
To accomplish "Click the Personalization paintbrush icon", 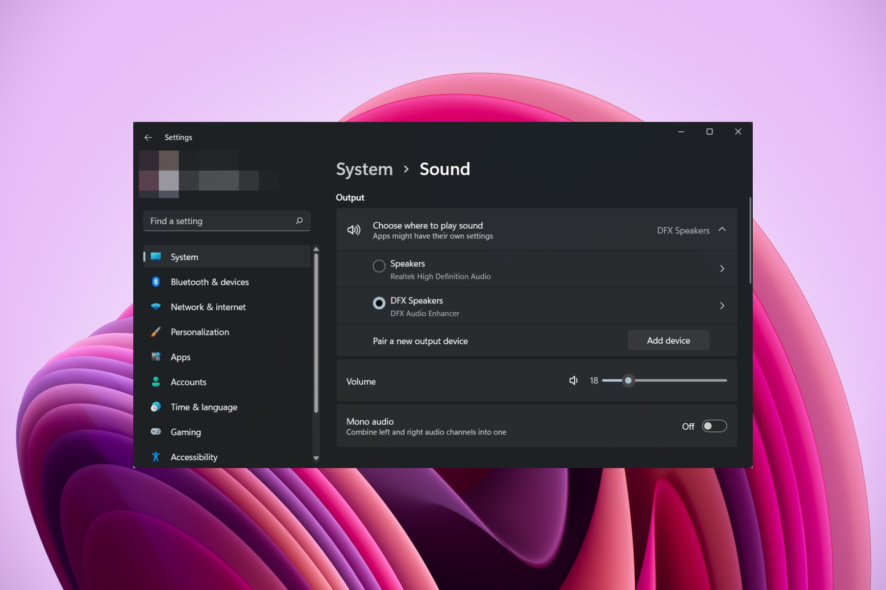I will point(156,332).
